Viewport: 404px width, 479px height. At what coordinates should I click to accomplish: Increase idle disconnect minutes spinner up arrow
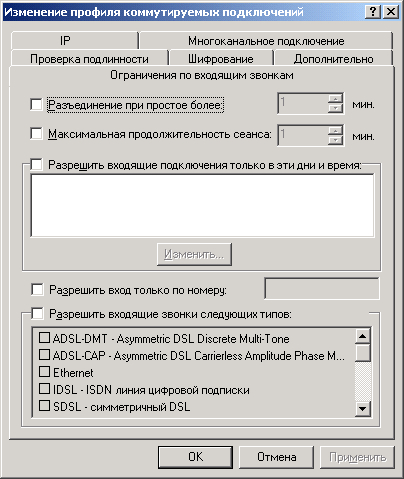[335, 99]
